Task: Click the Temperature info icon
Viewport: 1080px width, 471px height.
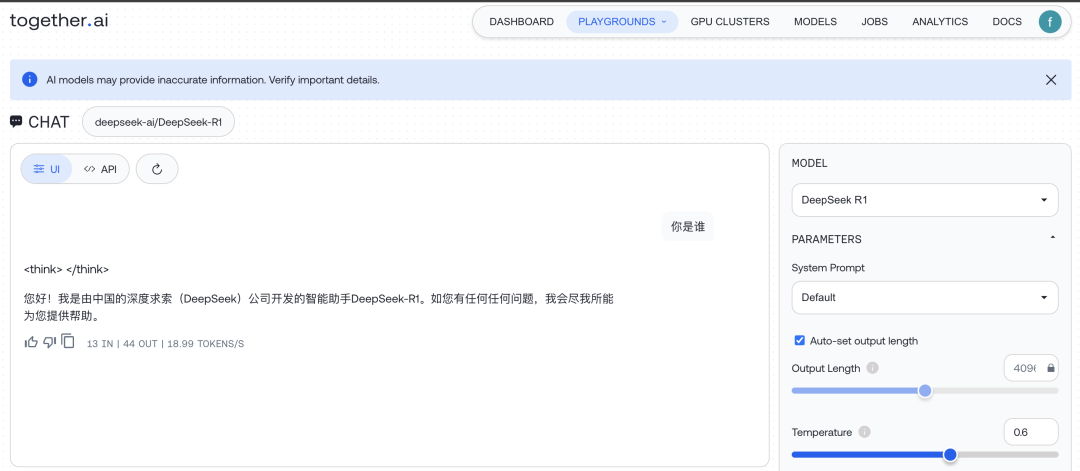Action: pos(864,432)
